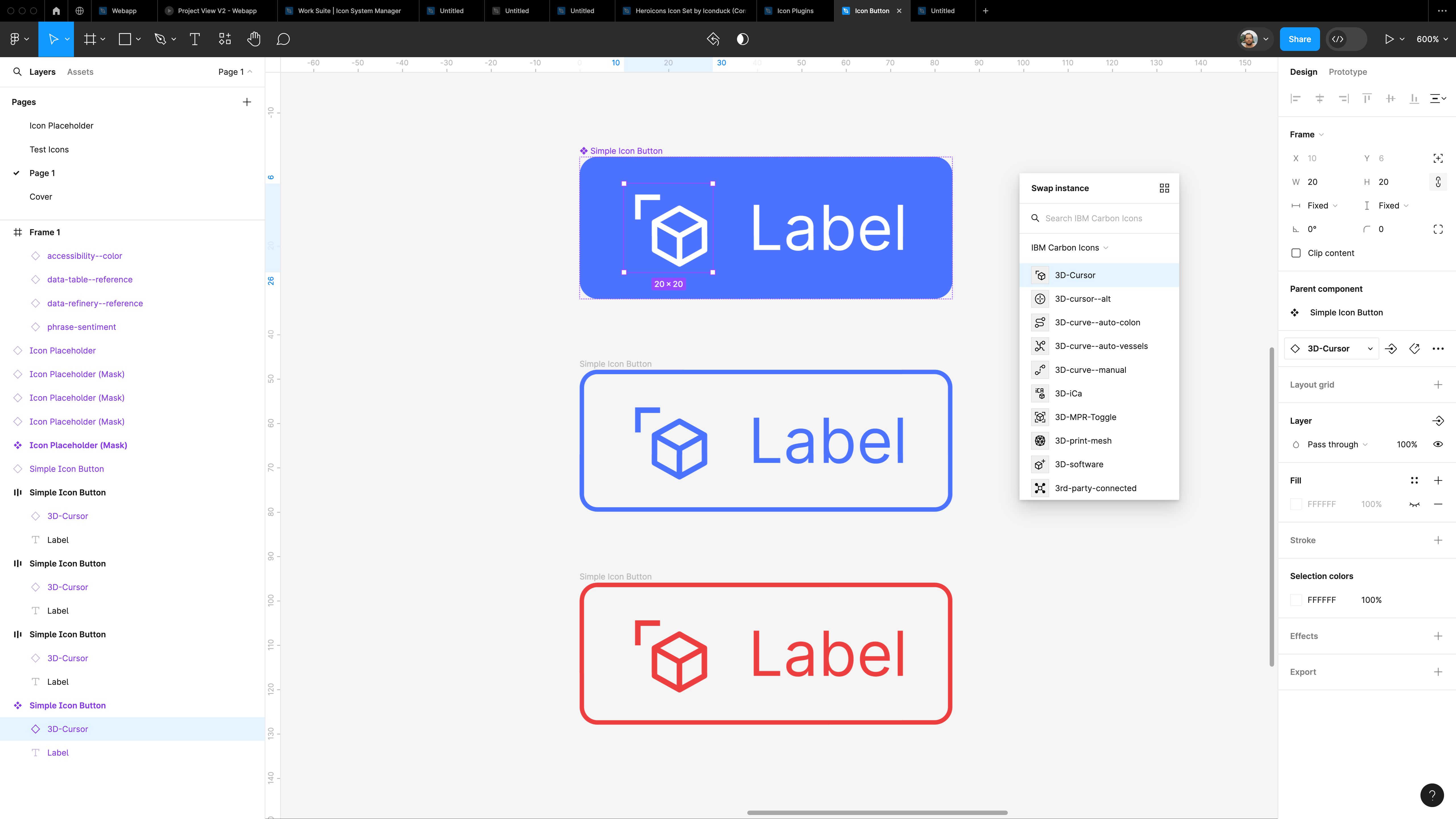Image resolution: width=1456 pixels, height=819 pixels.
Task: Open the Comment tool
Action: 283,39
